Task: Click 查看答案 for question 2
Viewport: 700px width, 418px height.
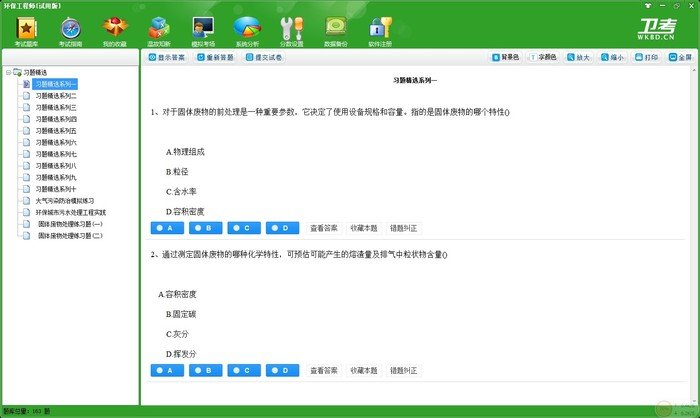Action: 324,370
